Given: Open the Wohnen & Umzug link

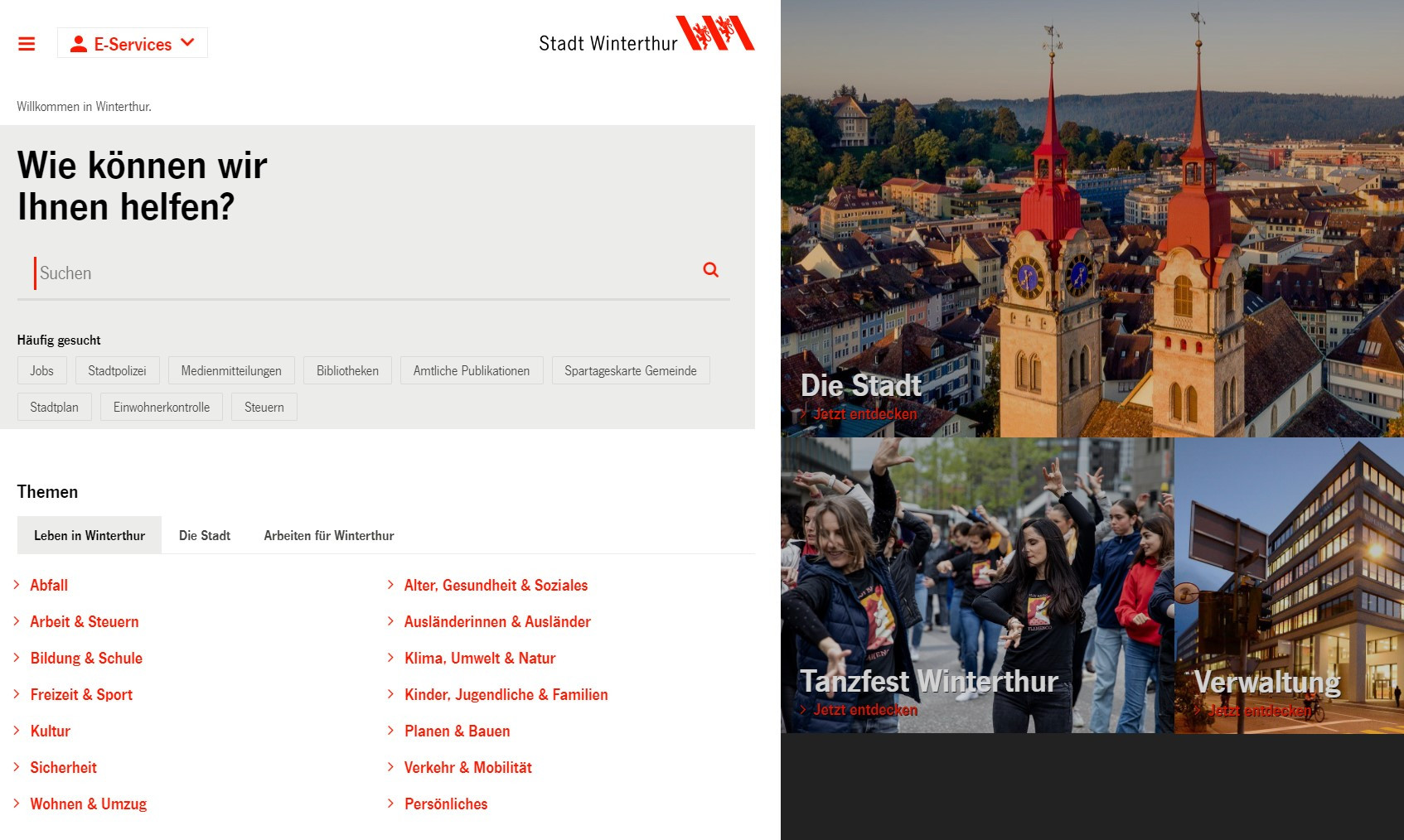Looking at the screenshot, I should pyautogui.click(x=89, y=804).
